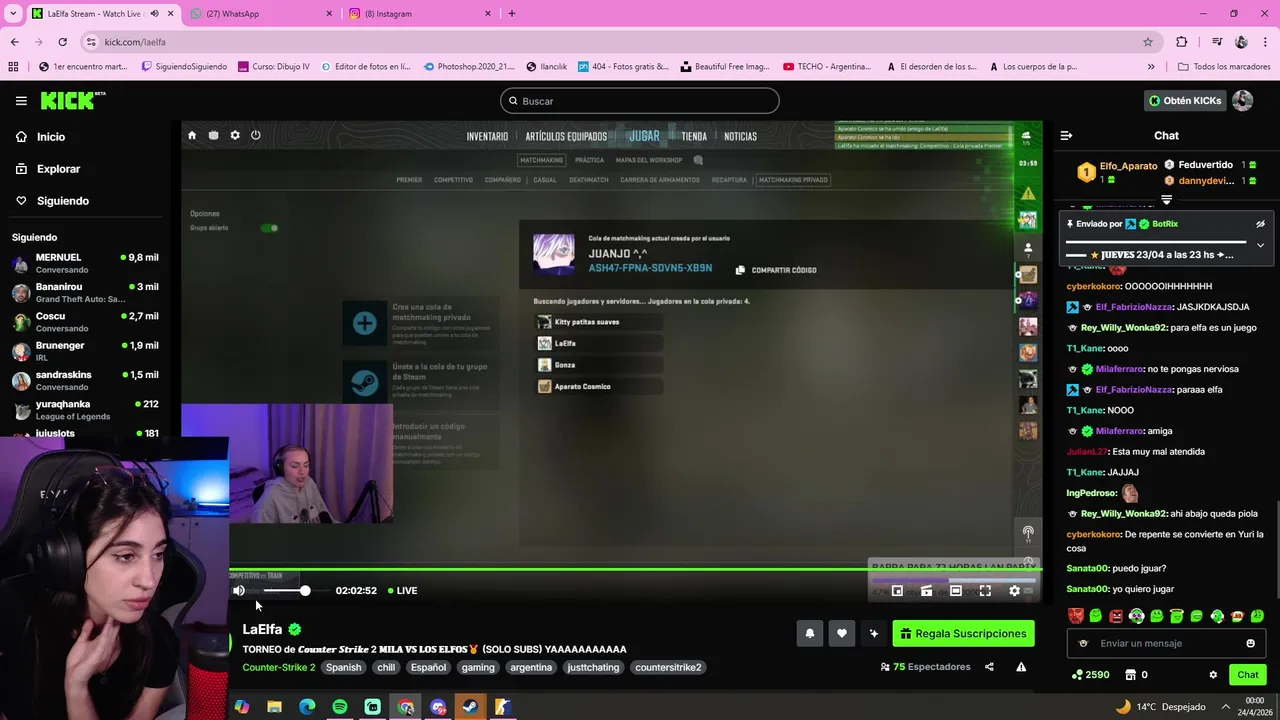The width and height of the screenshot is (1280, 720).
Task: Open yuraqhanka channel in sidebar
Action: 85,410
